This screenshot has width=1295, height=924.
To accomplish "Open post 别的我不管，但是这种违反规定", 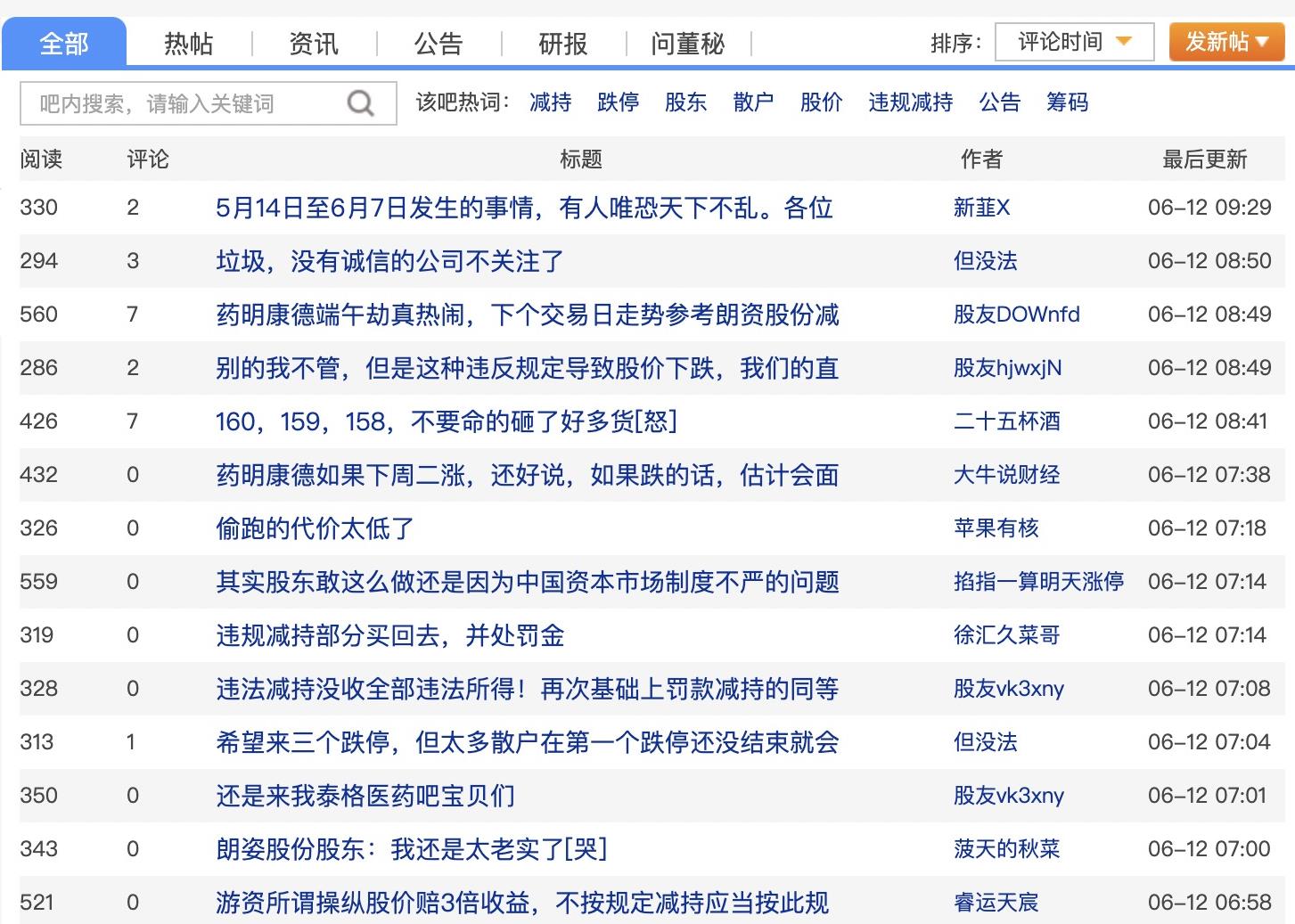I will click(x=528, y=368).
